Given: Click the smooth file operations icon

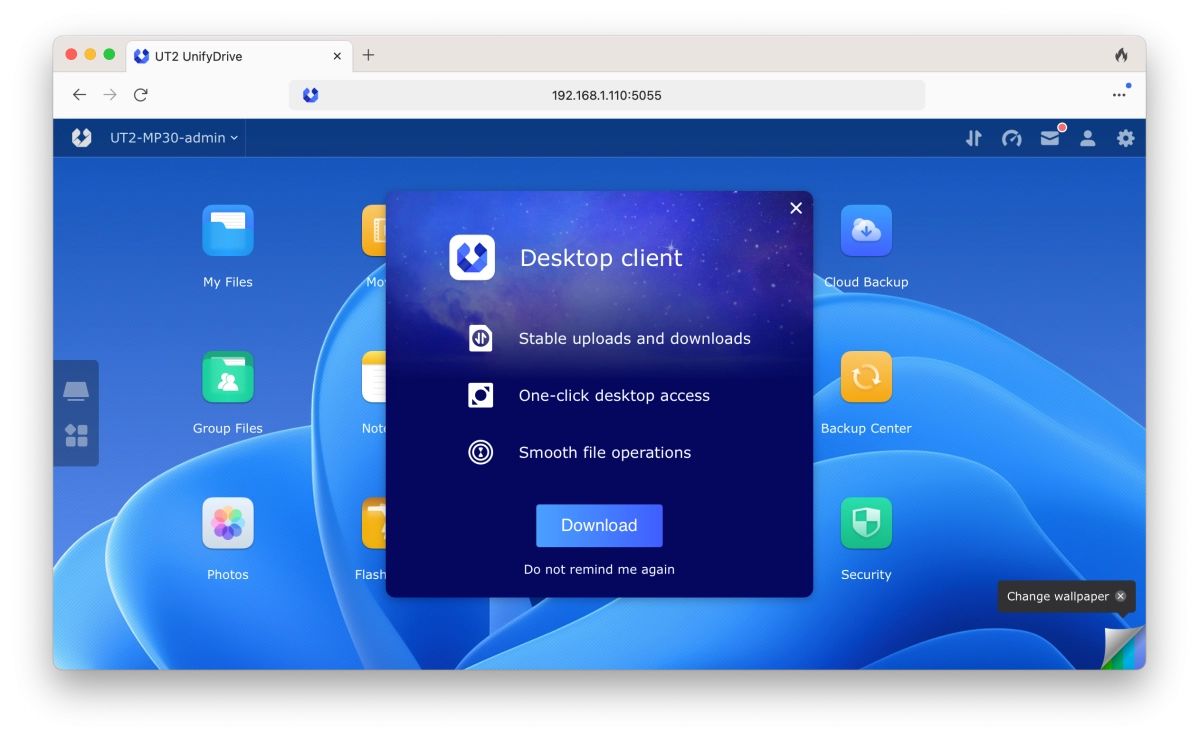Looking at the screenshot, I should pyautogui.click(x=480, y=453).
